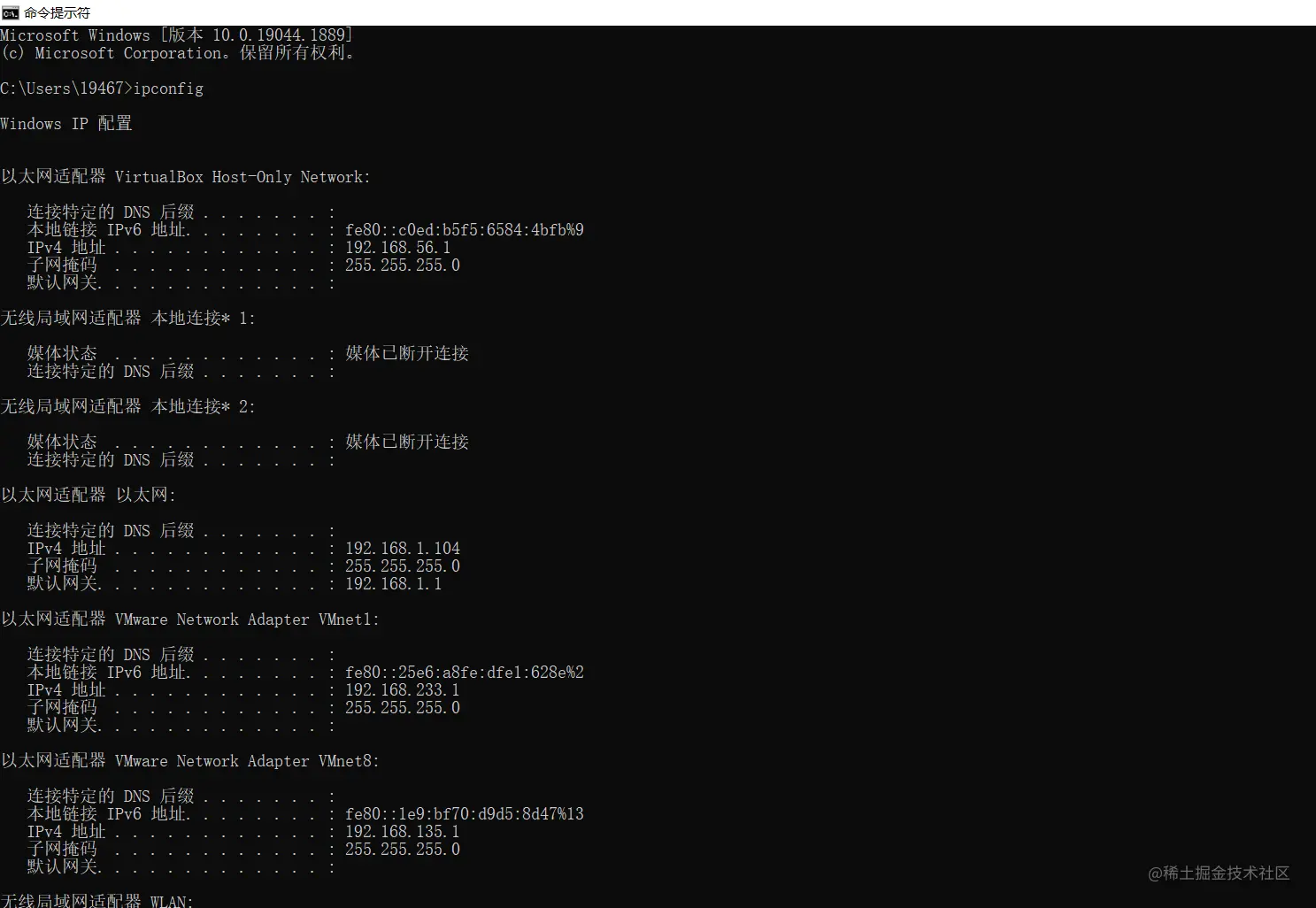Image resolution: width=1316 pixels, height=908 pixels.
Task: Click subnet mask under 以太网 adapter
Action: tap(403, 566)
